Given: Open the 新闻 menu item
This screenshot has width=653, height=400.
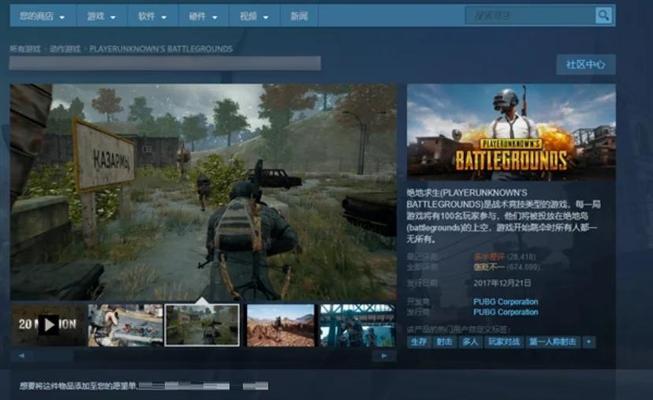Looking at the screenshot, I should pos(299,16).
